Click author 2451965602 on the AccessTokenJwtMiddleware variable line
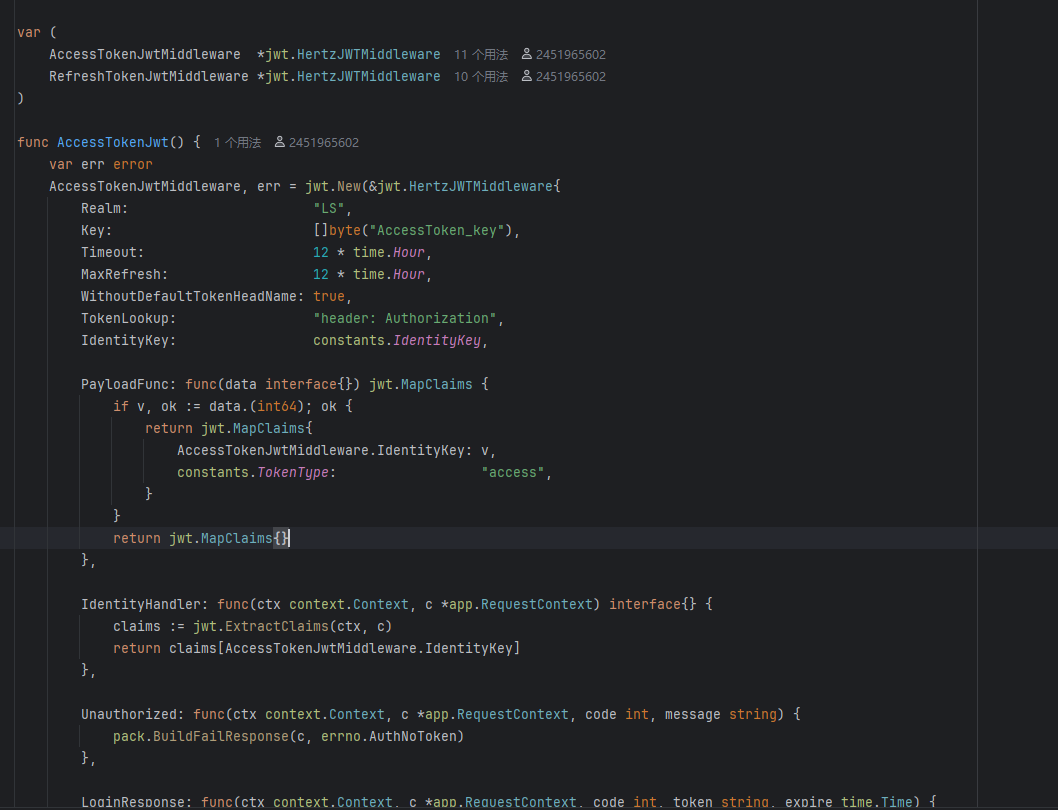The height and width of the screenshot is (810, 1058). (x=571, y=55)
